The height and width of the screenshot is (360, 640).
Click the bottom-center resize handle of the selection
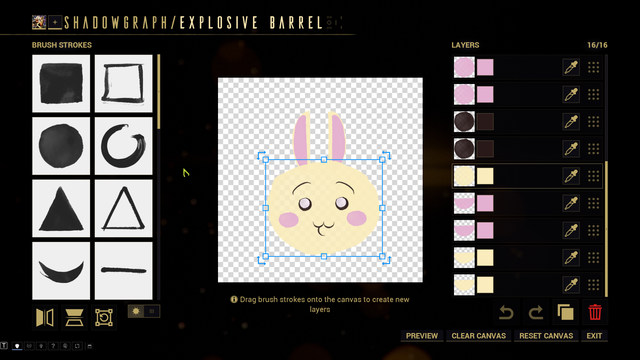tap(324, 256)
